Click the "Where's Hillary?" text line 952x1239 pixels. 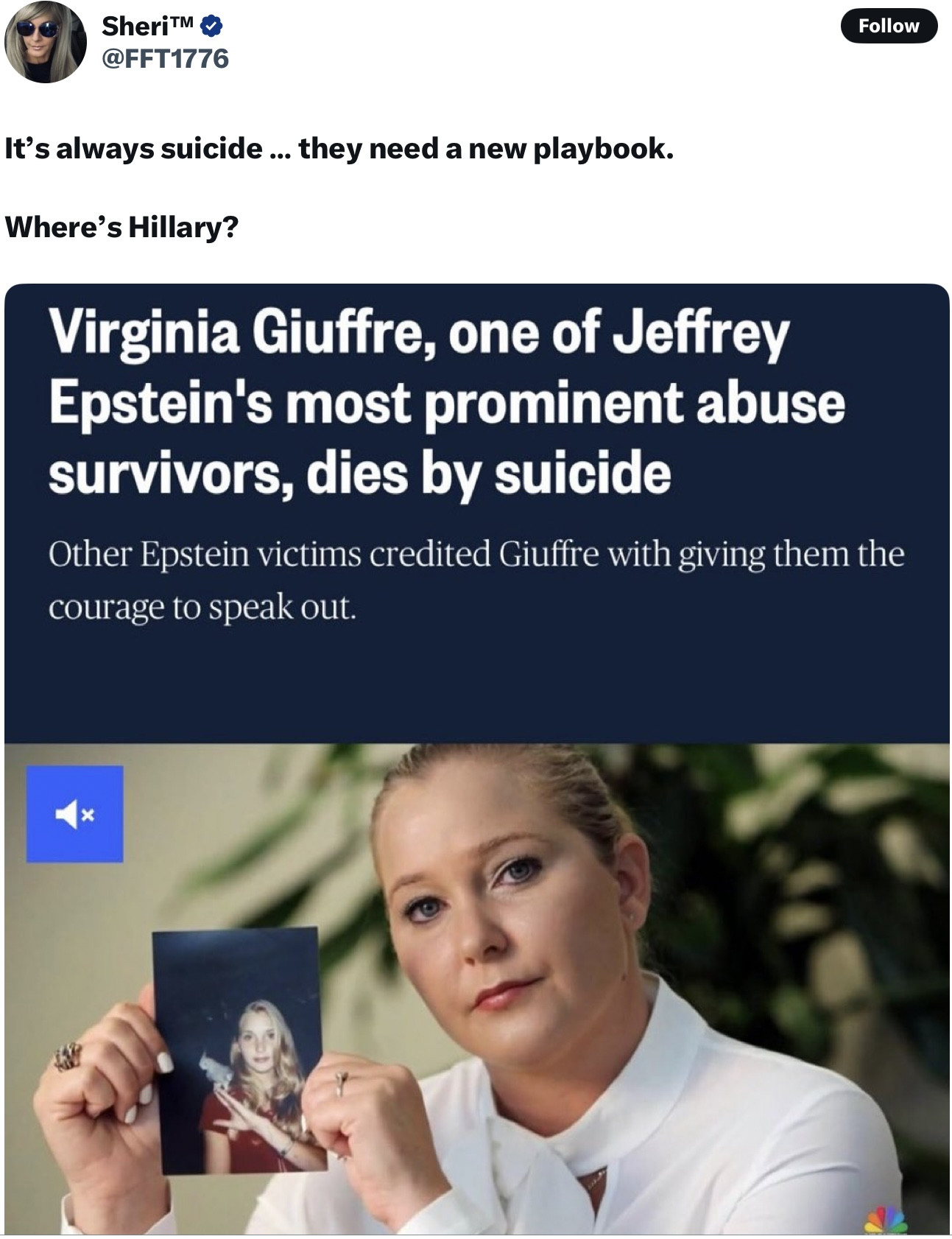[x=121, y=226]
